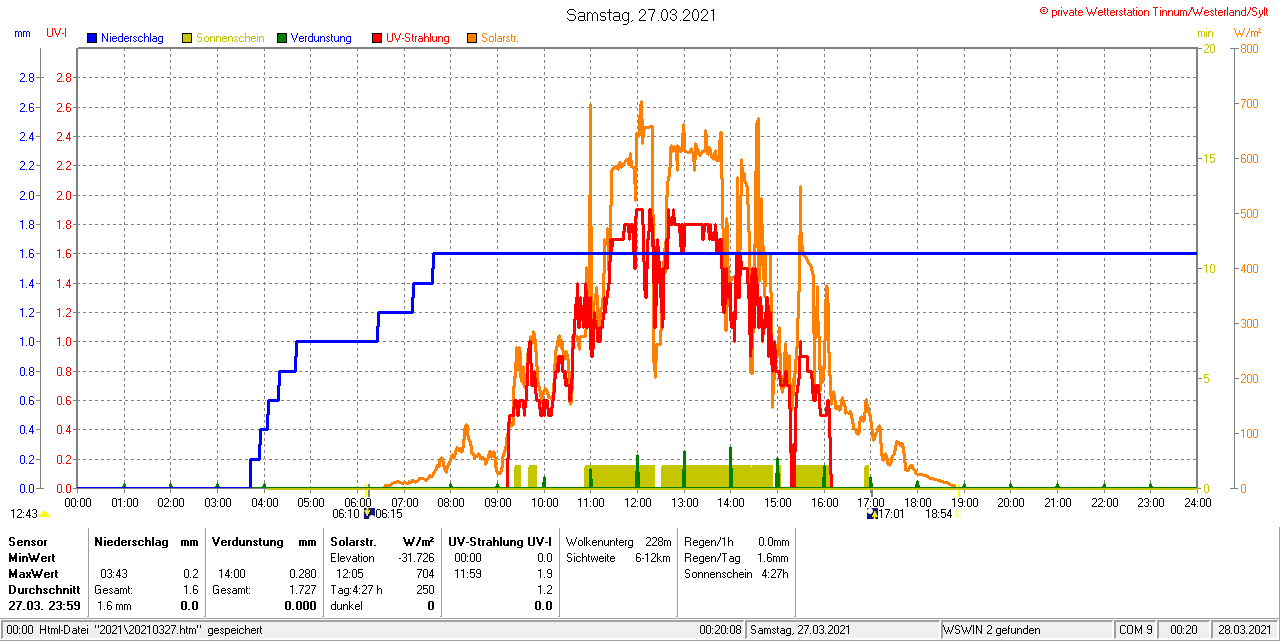Click the red UV-I axis unit label
1280x641 pixels.
57,33
